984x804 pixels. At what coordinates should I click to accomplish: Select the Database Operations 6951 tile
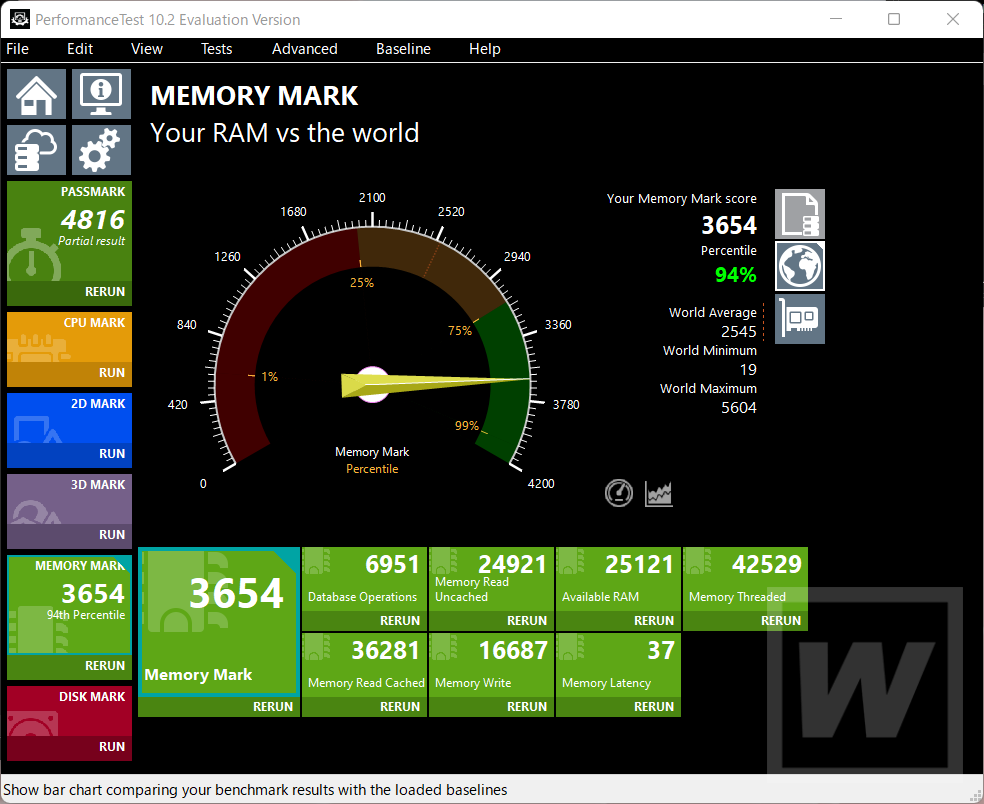tap(365, 579)
